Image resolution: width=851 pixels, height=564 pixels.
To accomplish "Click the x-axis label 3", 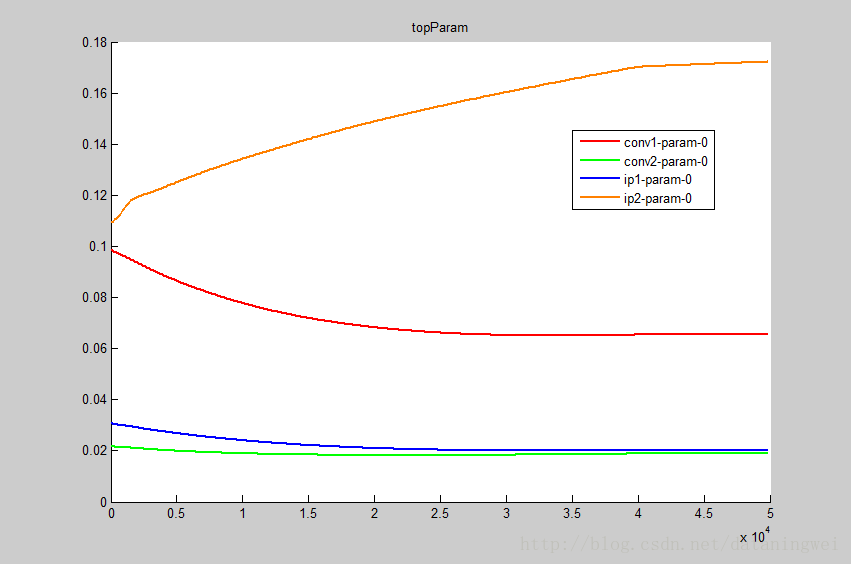I will (x=506, y=514).
